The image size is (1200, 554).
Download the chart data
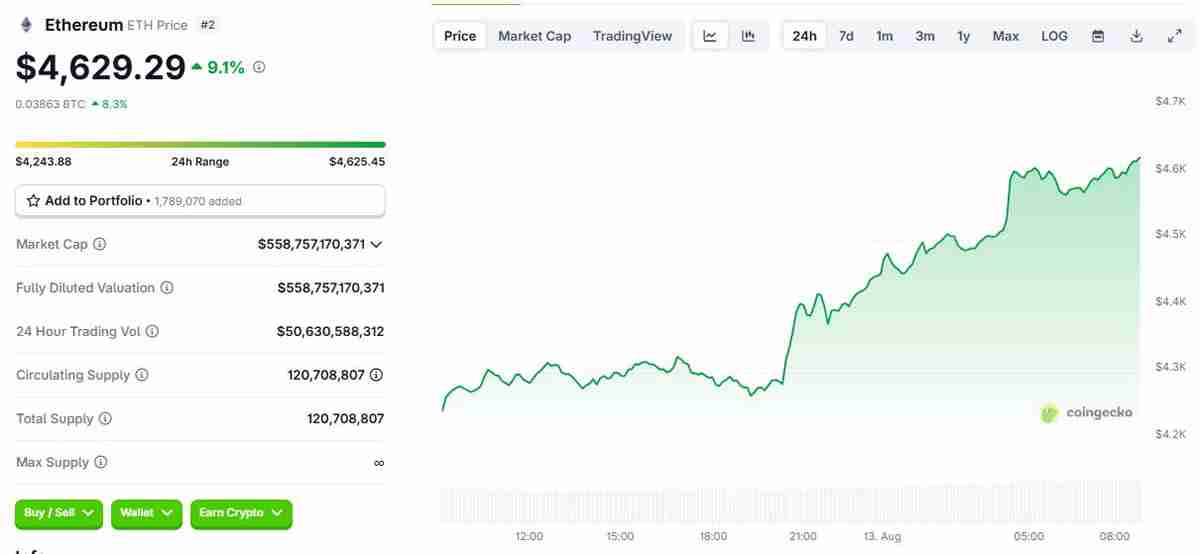point(1136,36)
